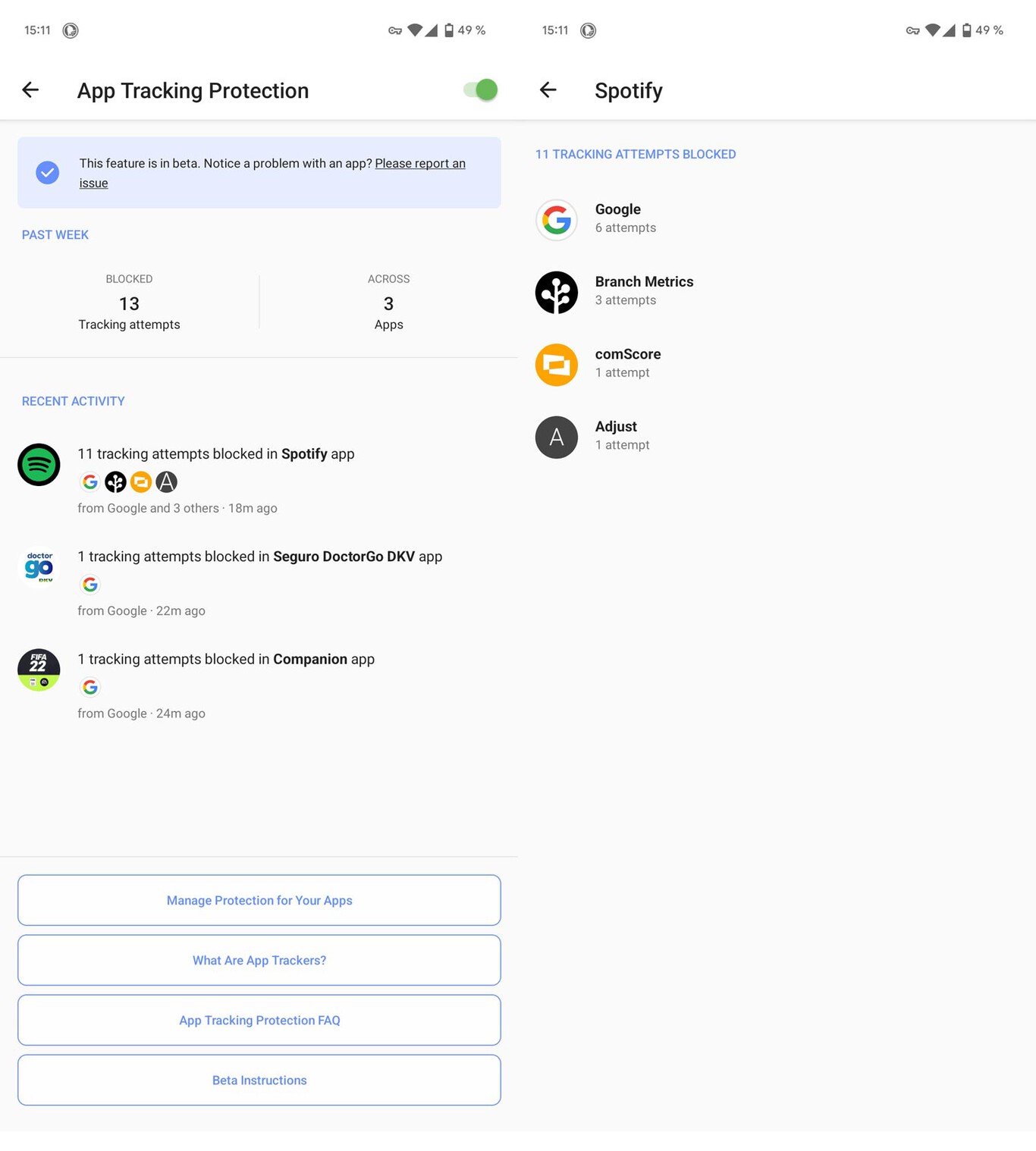Click the FIFA 22 Companion app icon
This screenshot has height=1151, width=1036.
pyautogui.click(x=38, y=670)
